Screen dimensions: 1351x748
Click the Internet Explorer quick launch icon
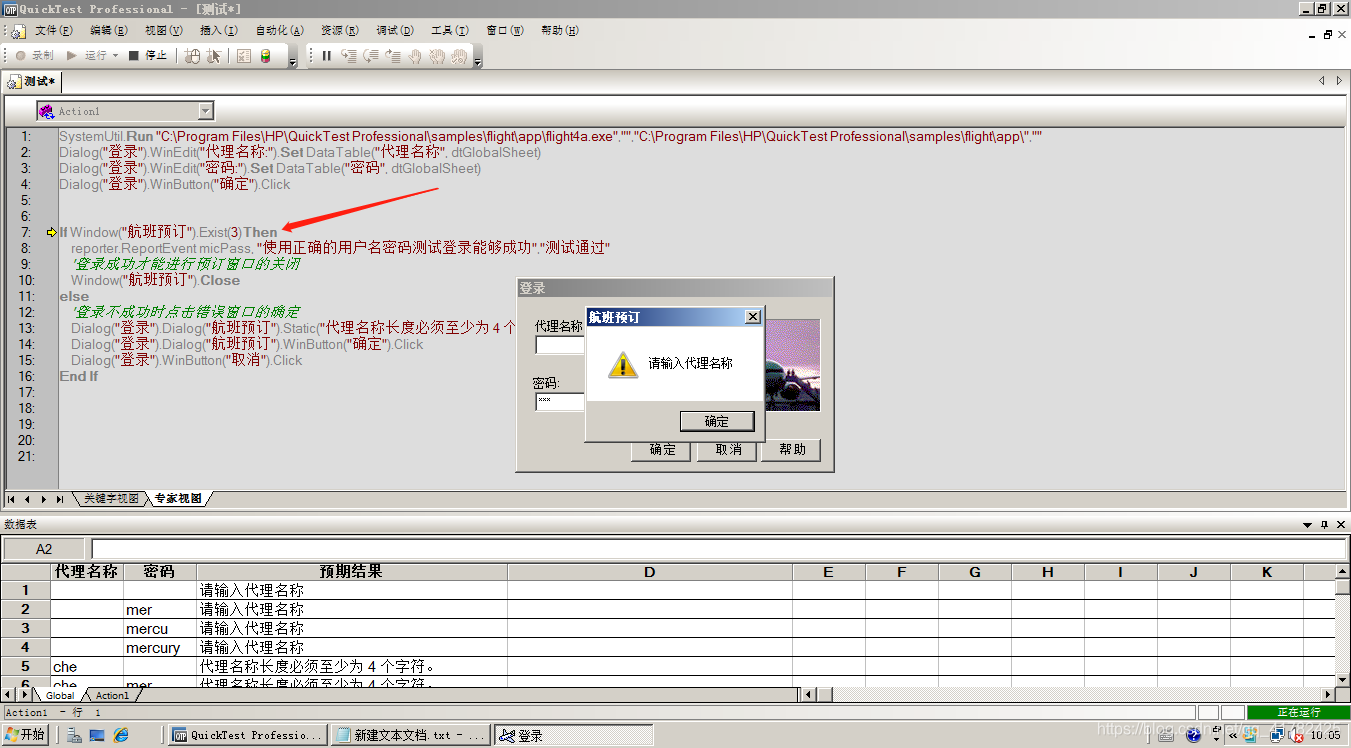[121, 735]
